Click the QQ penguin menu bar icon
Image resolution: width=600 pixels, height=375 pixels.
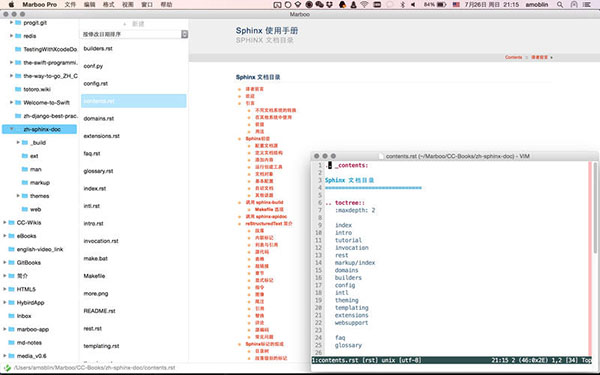coord(342,5)
